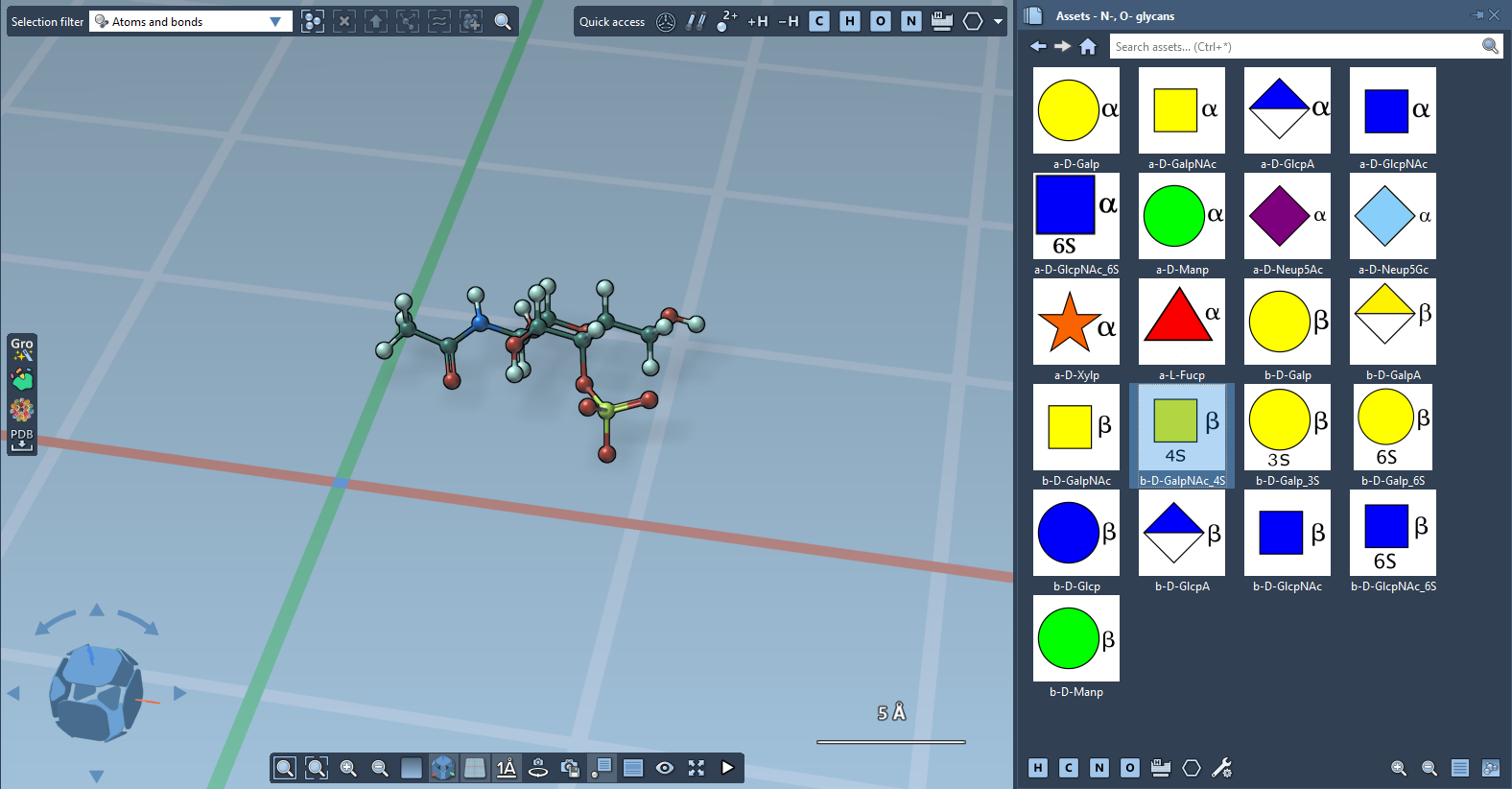This screenshot has width=1512, height=789.
Task: Navigate back in the Assets panel
Action: pos(1038,46)
